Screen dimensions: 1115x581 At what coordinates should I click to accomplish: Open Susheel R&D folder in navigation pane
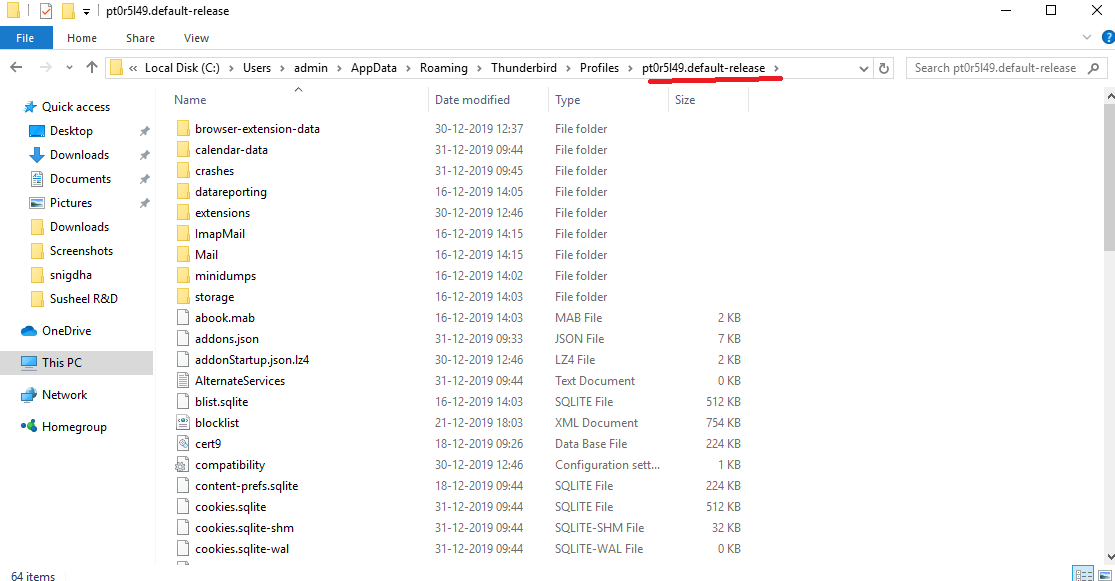83,299
